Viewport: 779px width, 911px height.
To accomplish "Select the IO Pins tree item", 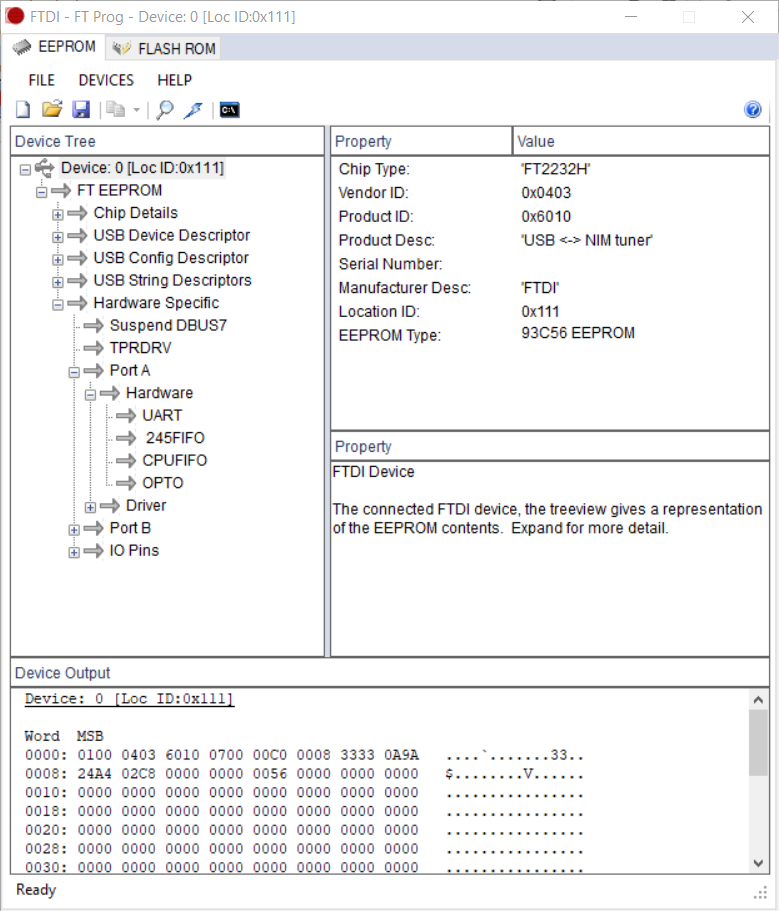I will [134, 551].
